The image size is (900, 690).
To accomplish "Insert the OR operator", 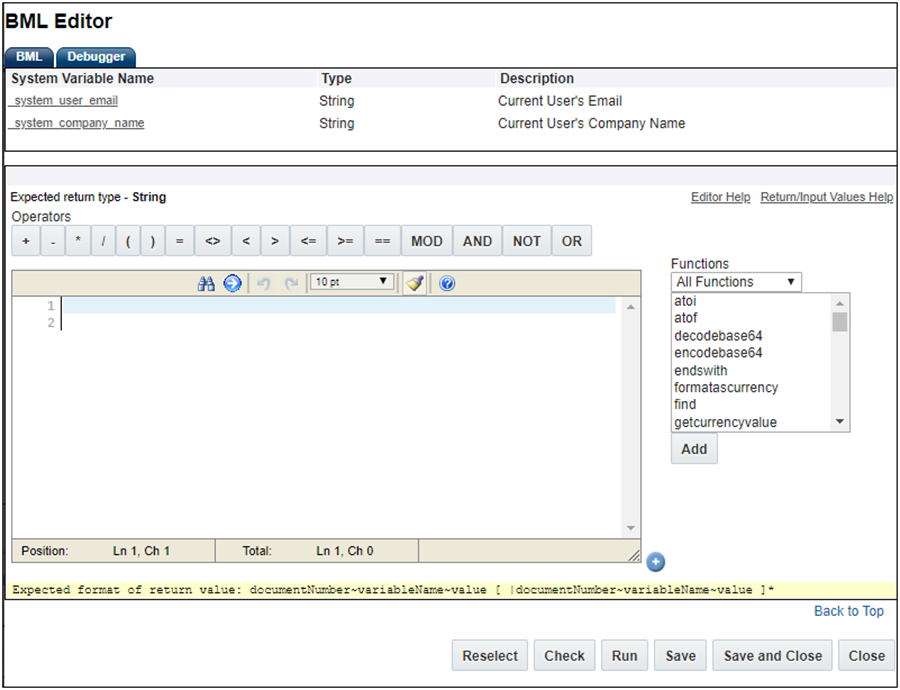I will pyautogui.click(x=572, y=241).
